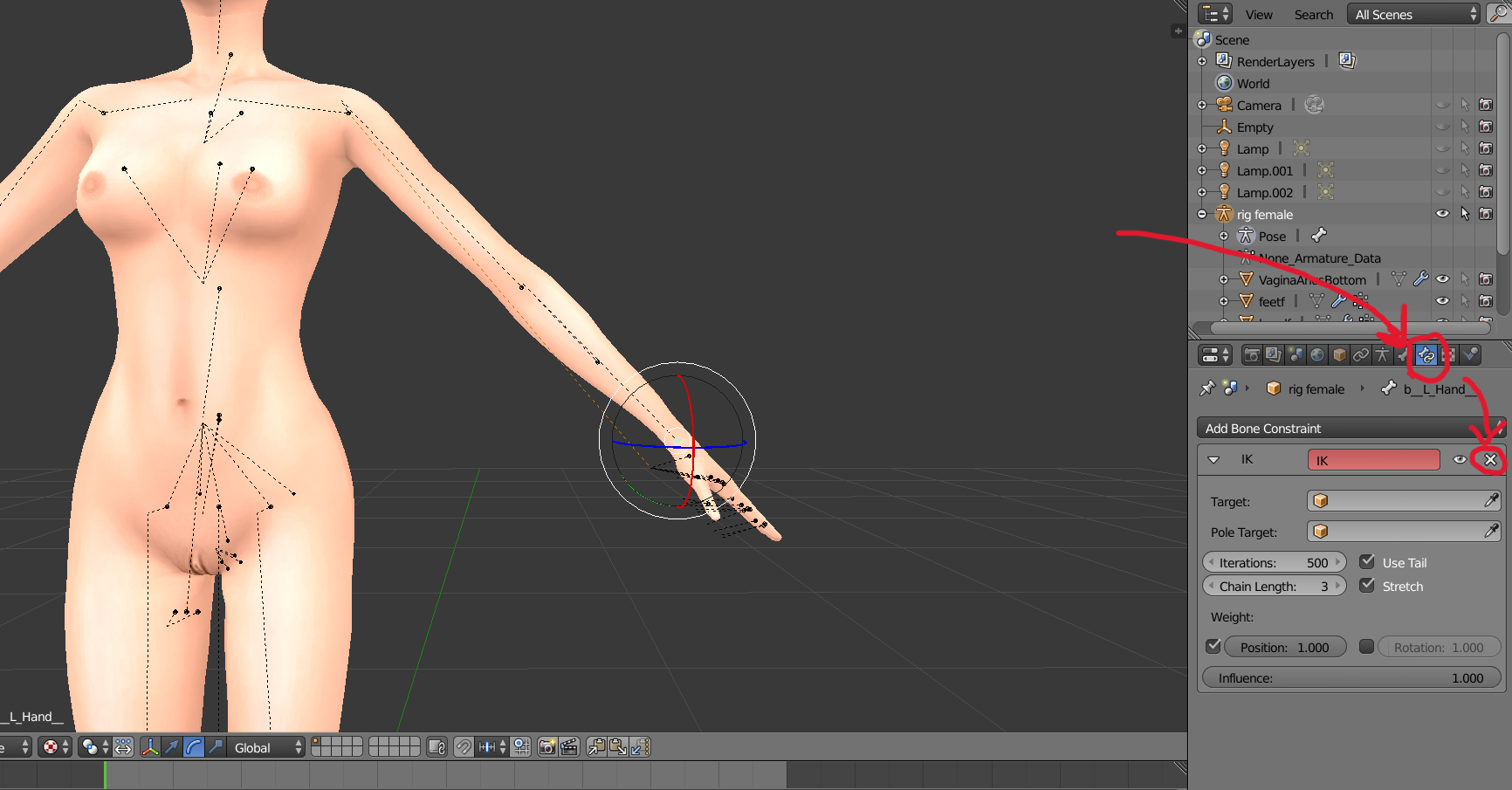Collapse the IK constraint panel triangle

1213,460
